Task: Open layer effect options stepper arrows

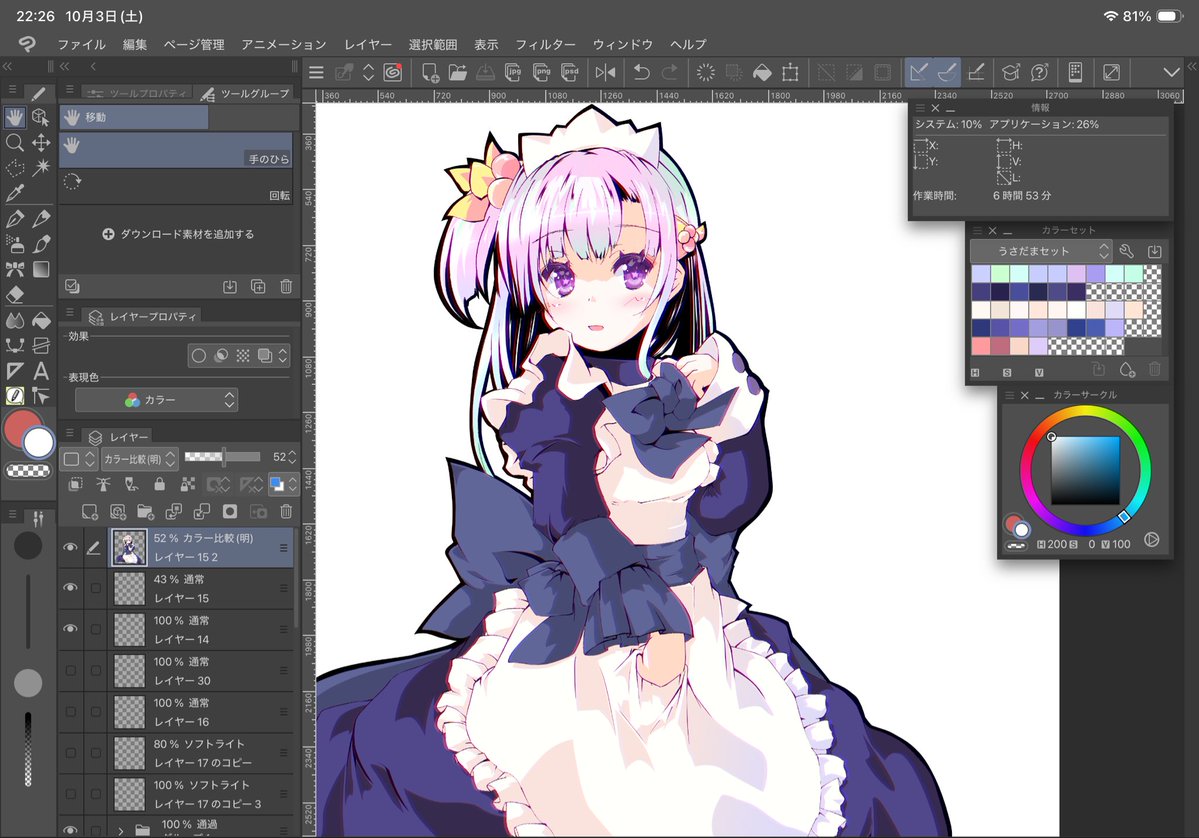Action: point(283,355)
